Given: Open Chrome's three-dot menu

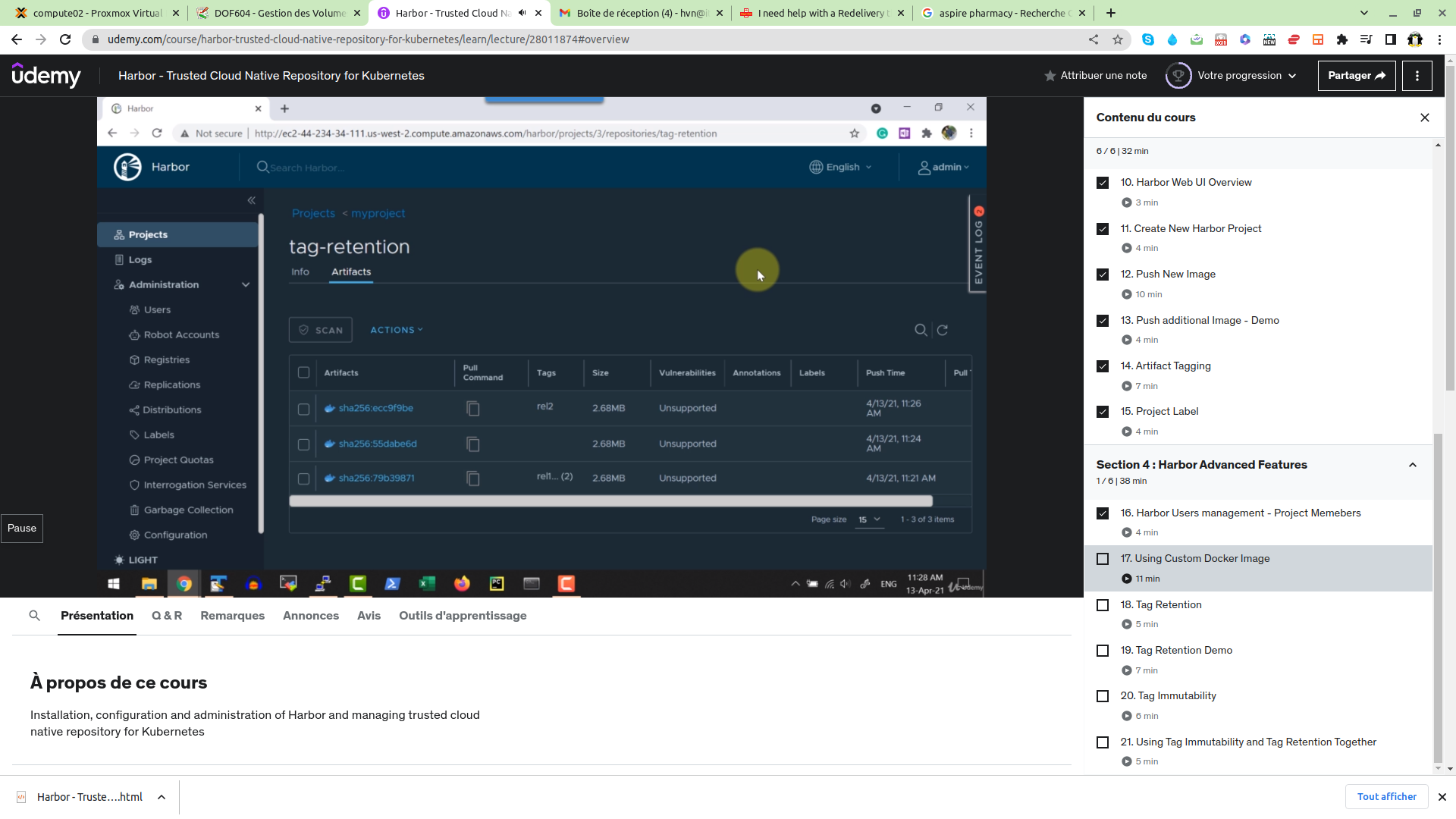Looking at the screenshot, I should click(1439, 39).
